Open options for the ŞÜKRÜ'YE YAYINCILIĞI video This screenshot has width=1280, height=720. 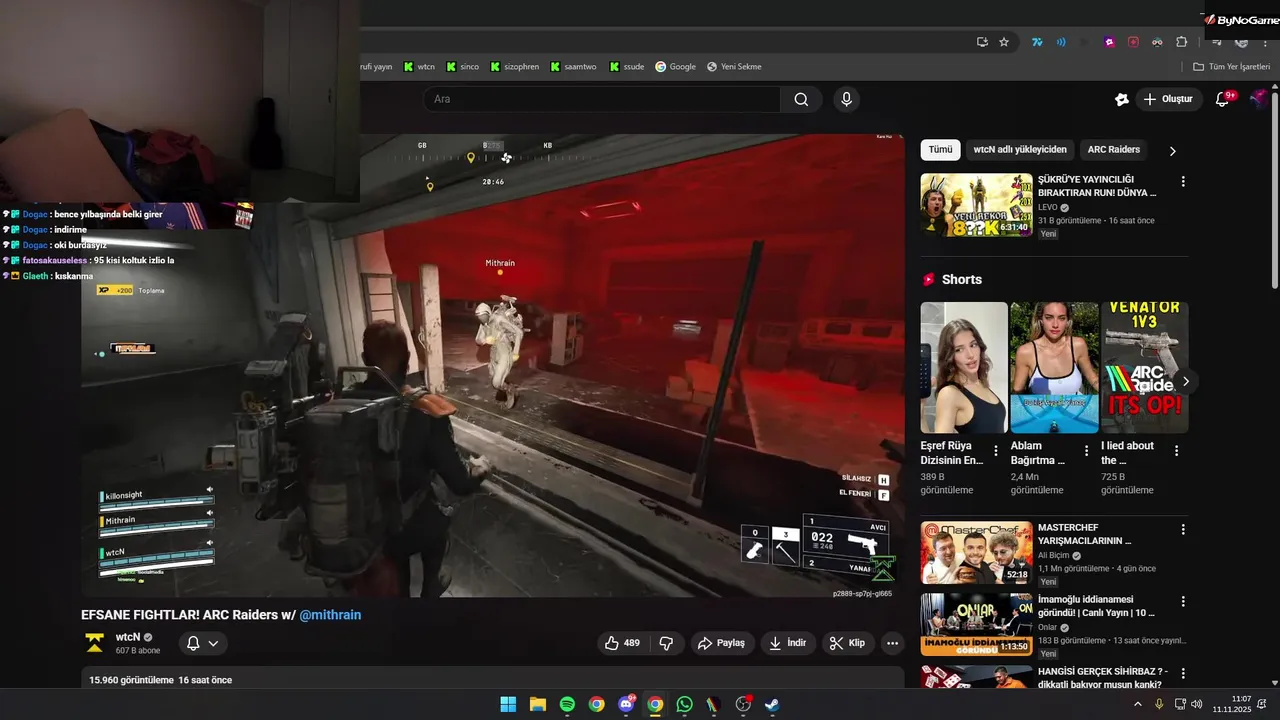click(x=1183, y=182)
